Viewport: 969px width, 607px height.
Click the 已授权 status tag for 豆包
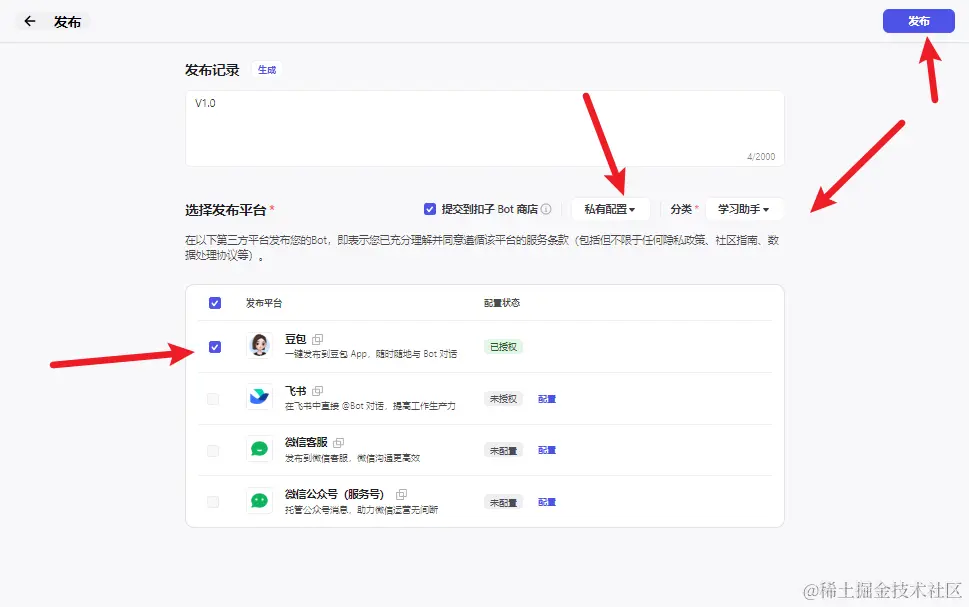(x=503, y=347)
